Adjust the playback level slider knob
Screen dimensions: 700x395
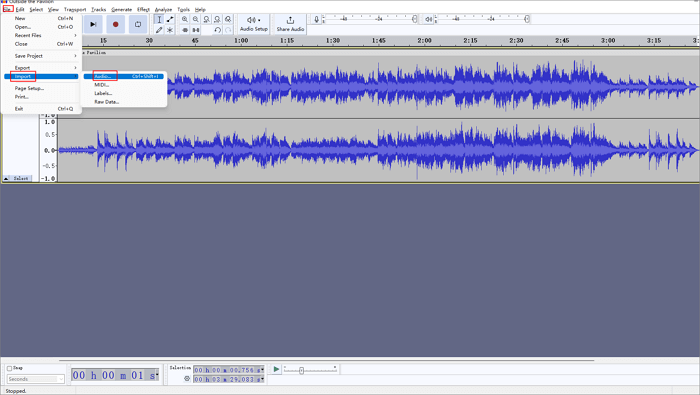527,19
